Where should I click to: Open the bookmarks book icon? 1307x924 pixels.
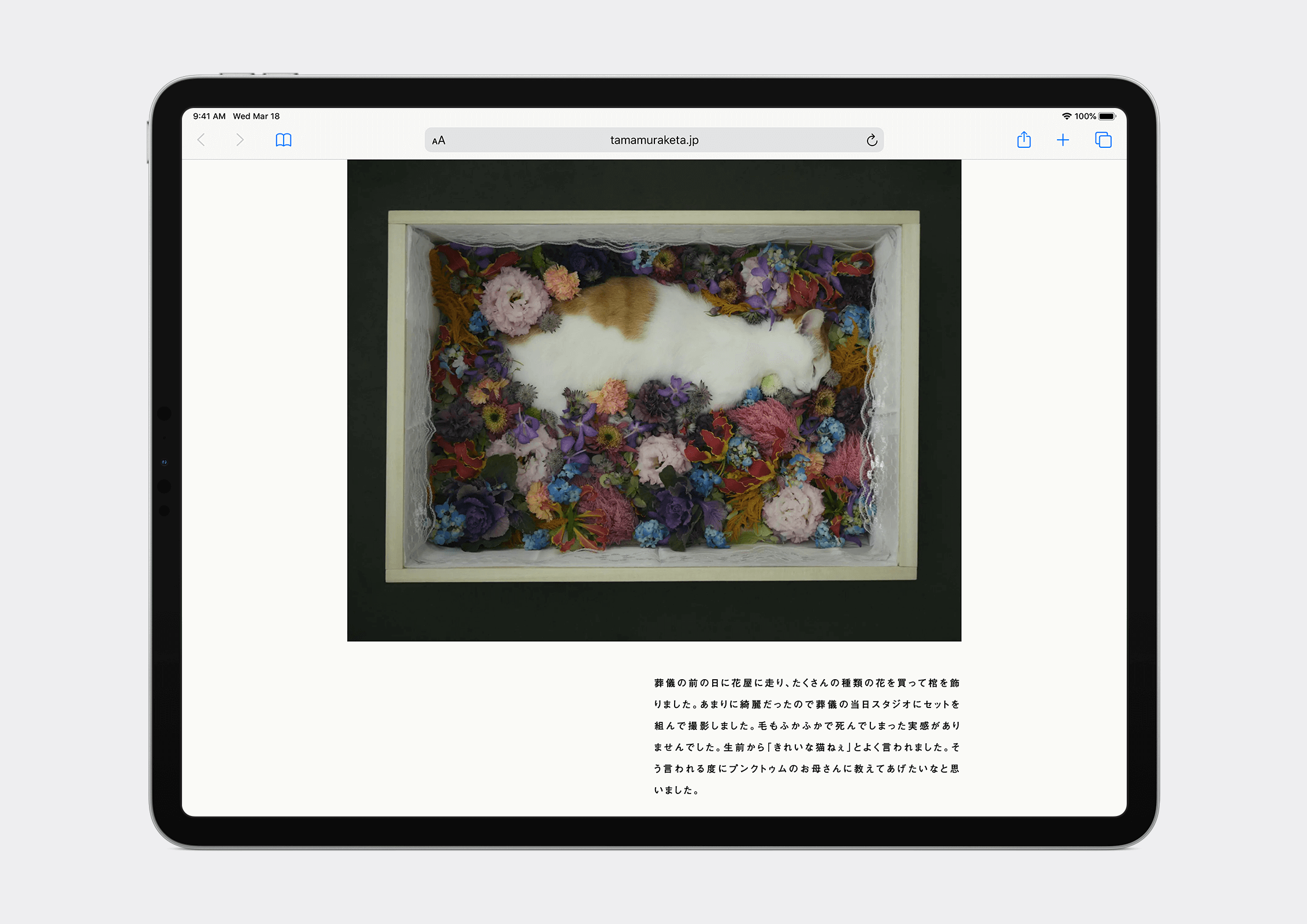pos(284,140)
